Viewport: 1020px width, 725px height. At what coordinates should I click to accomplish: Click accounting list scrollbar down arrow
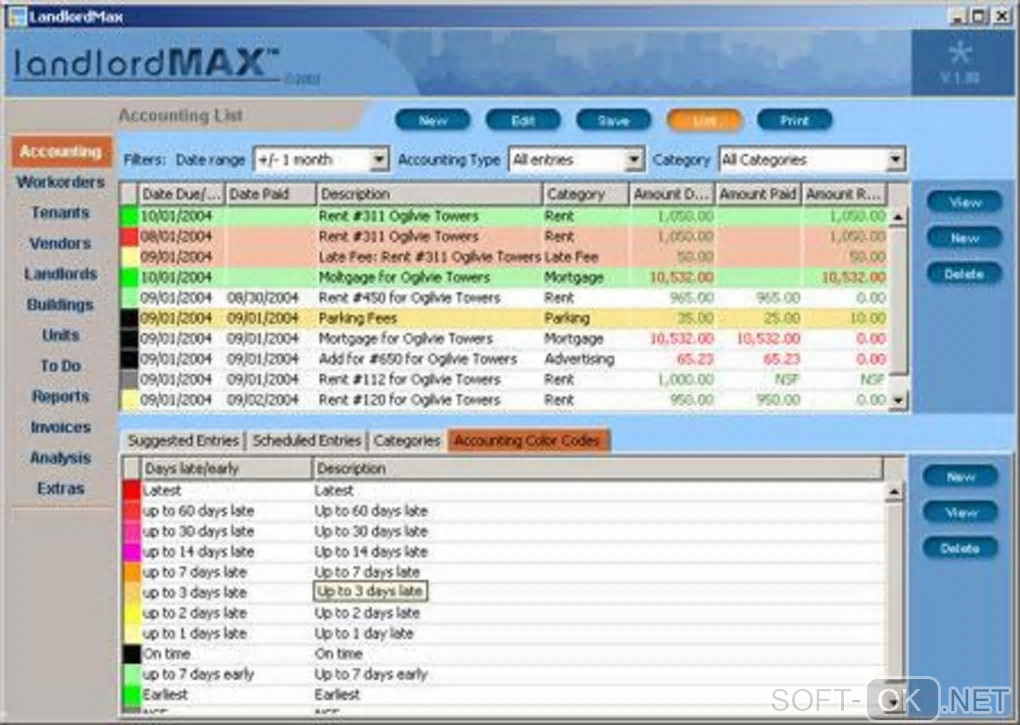pos(898,401)
